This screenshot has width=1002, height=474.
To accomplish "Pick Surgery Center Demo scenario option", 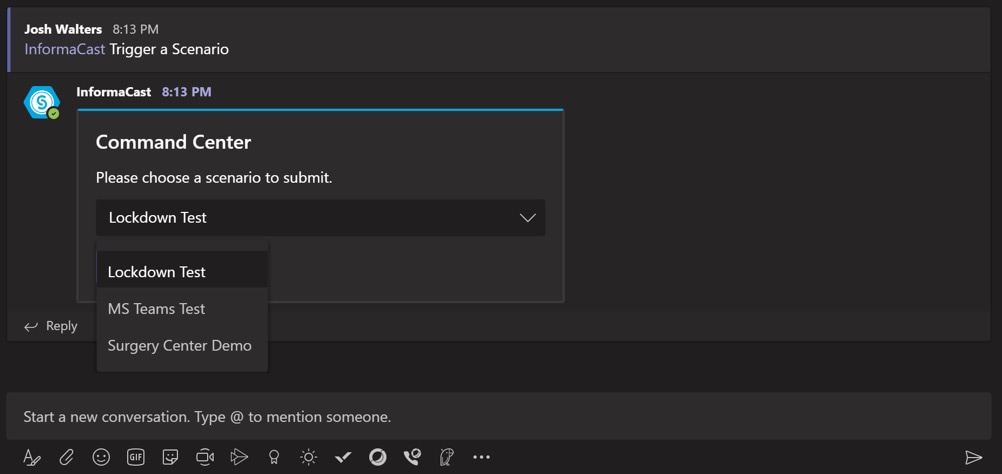I will (182, 346).
